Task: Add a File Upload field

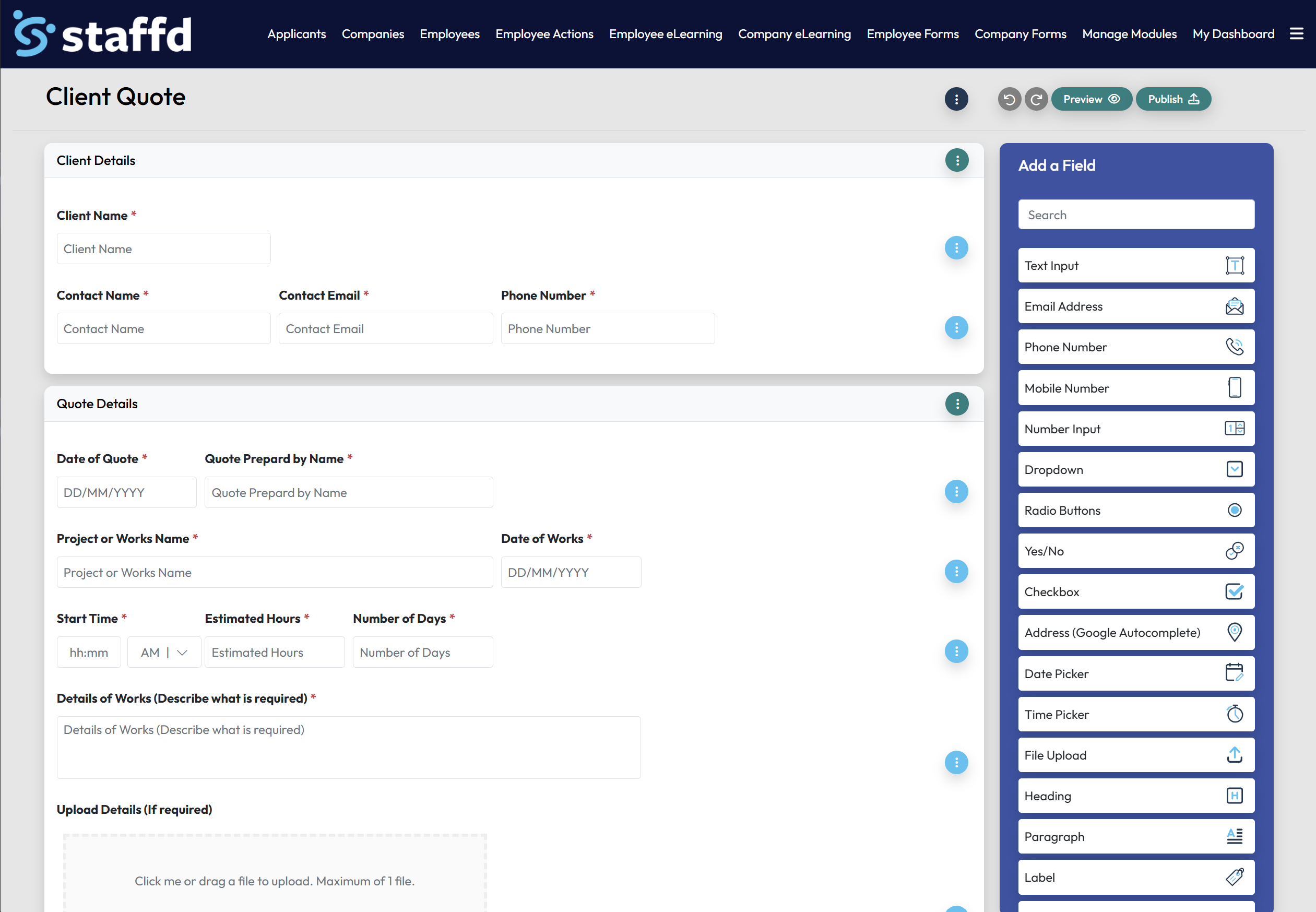Action: point(1136,755)
